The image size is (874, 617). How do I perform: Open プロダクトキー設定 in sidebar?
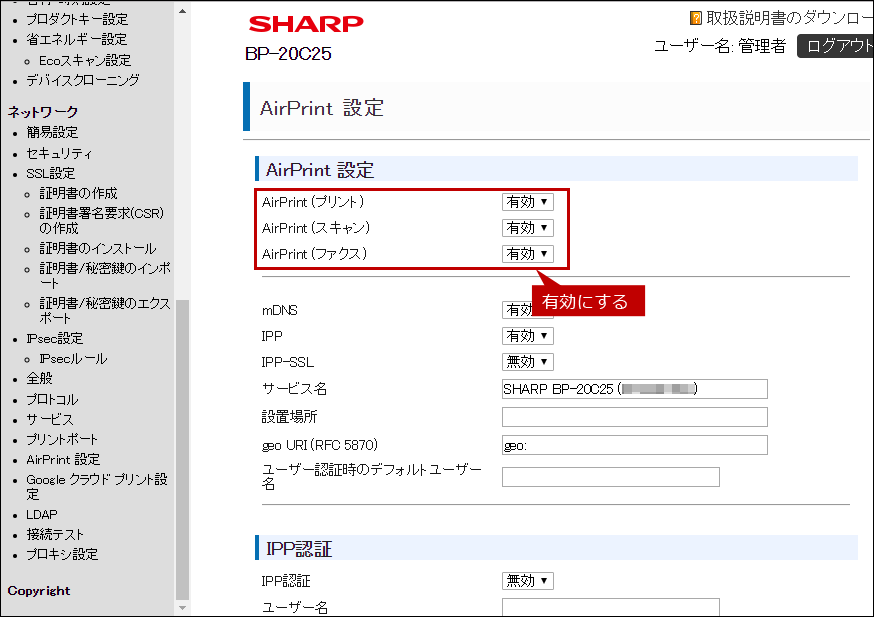pyautogui.click(x=77, y=20)
